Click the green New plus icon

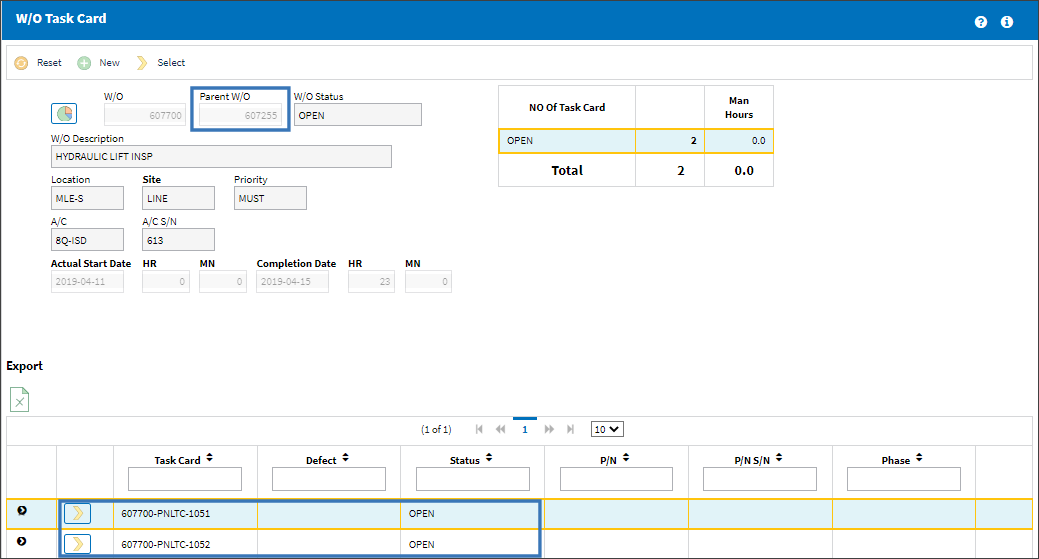coord(84,63)
